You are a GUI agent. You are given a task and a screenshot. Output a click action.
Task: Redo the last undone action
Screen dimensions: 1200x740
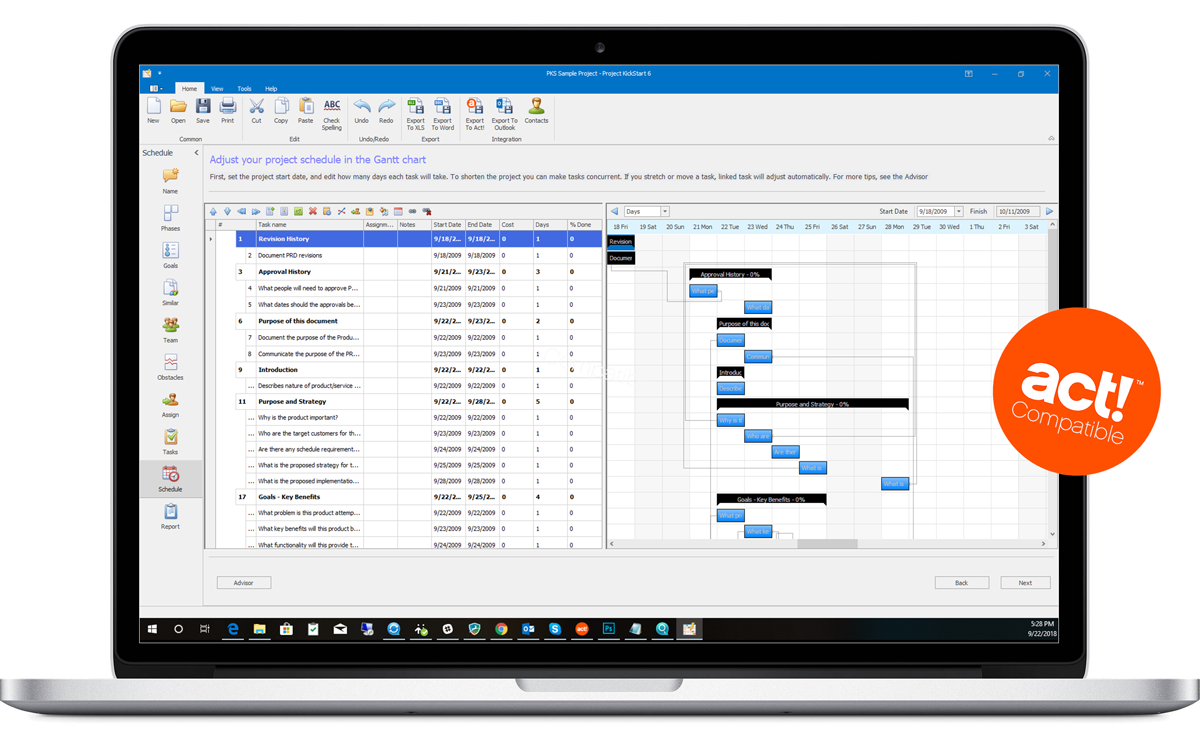386,111
